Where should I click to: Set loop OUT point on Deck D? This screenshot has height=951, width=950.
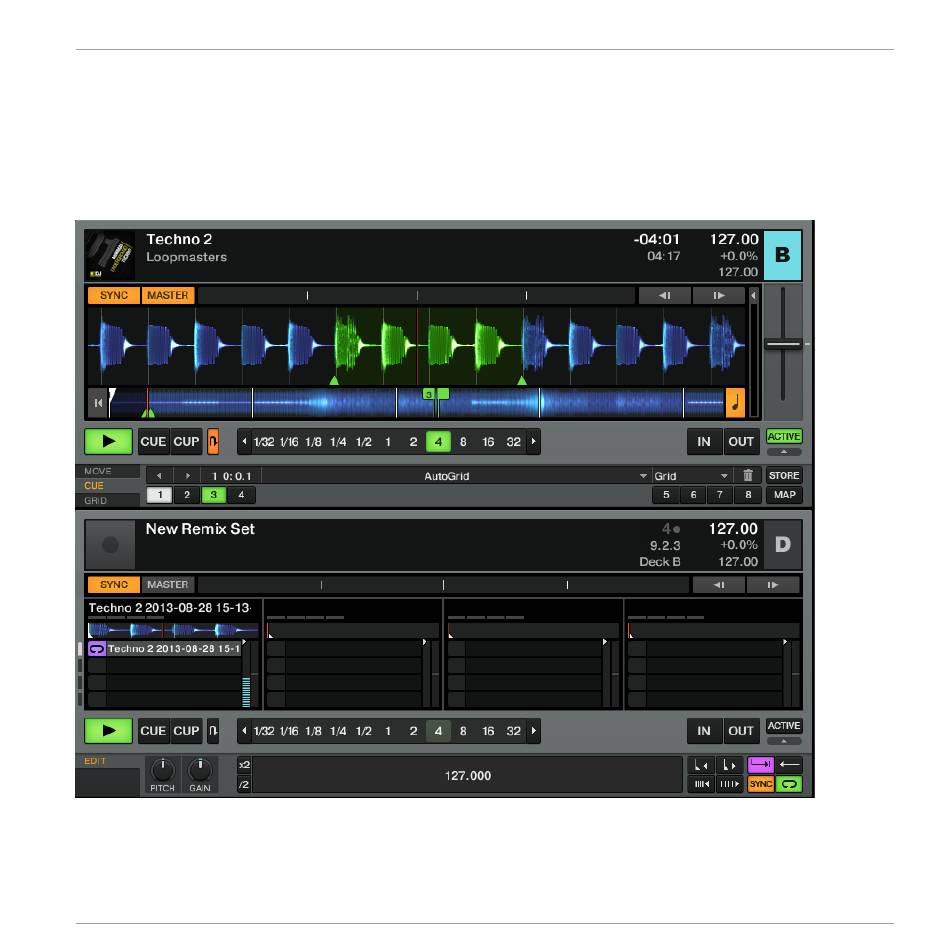coord(741,731)
